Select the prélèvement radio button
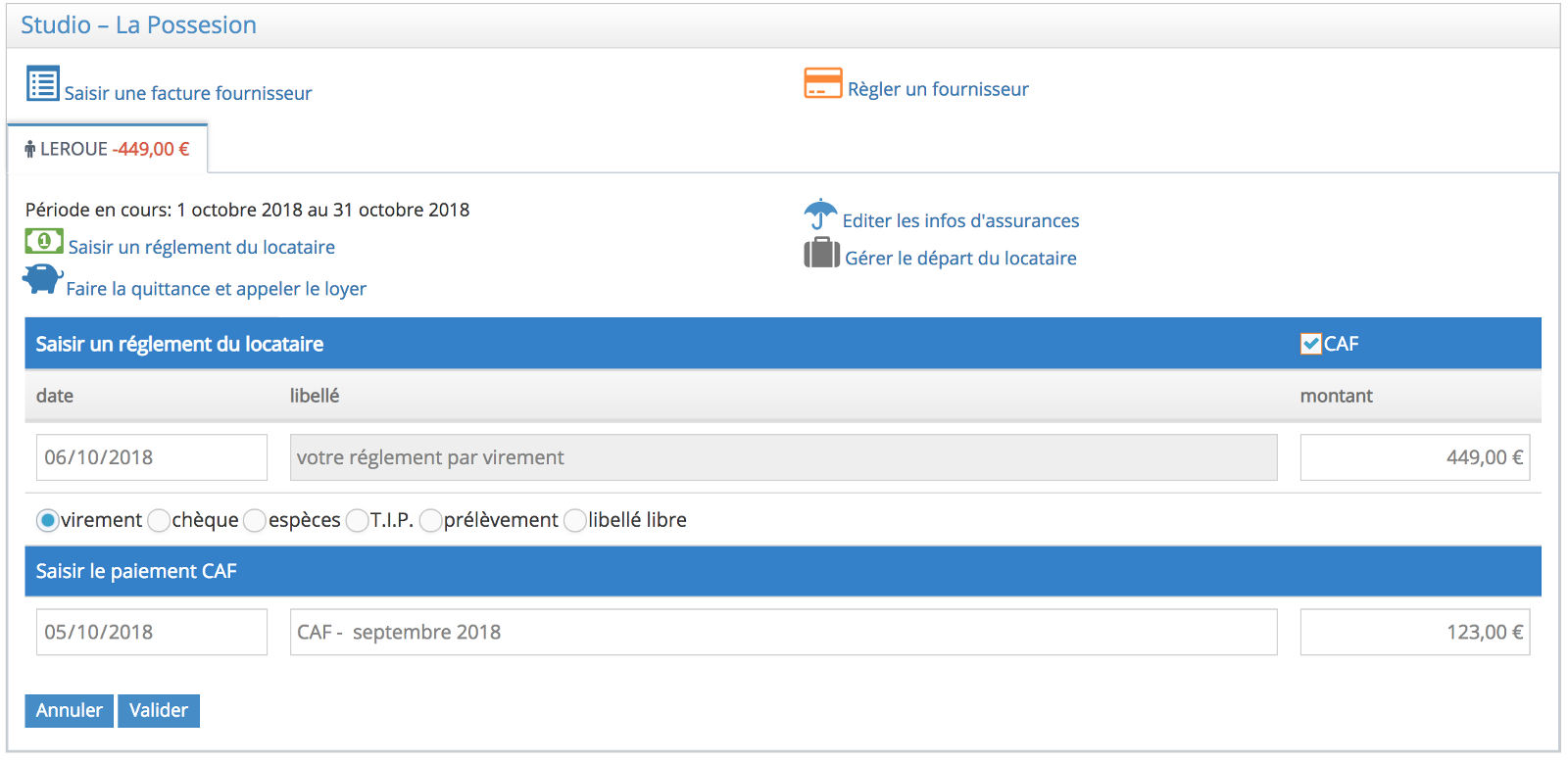This screenshot has width=1568, height=761. (430, 520)
